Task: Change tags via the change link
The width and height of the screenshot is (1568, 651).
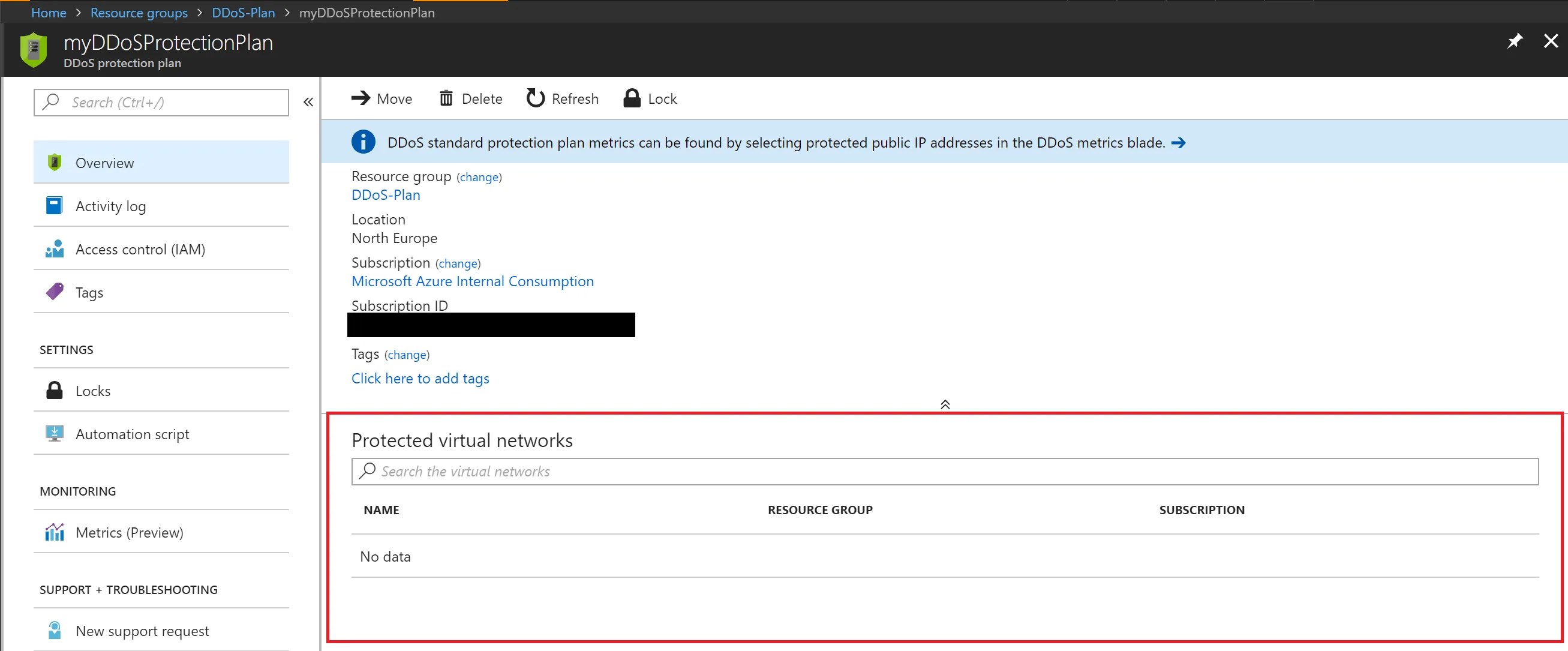Action: tap(407, 355)
